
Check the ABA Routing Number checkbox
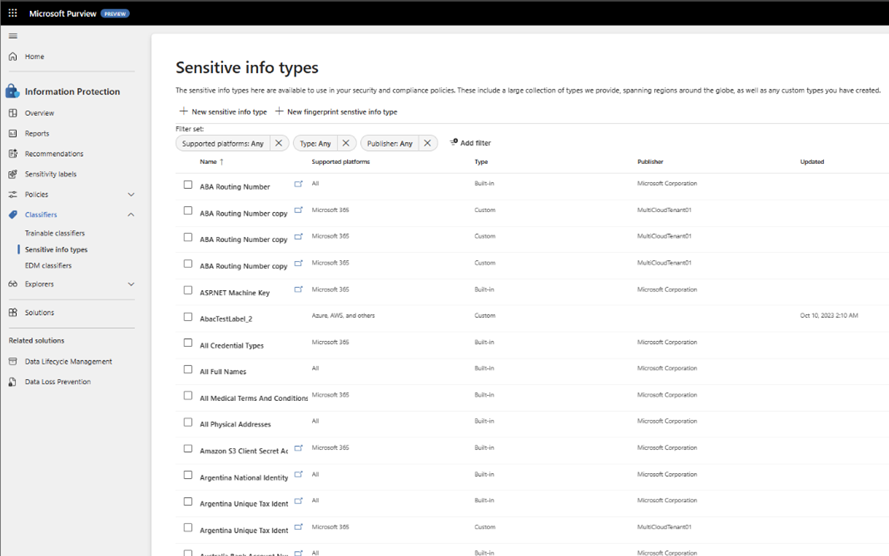pos(188,185)
